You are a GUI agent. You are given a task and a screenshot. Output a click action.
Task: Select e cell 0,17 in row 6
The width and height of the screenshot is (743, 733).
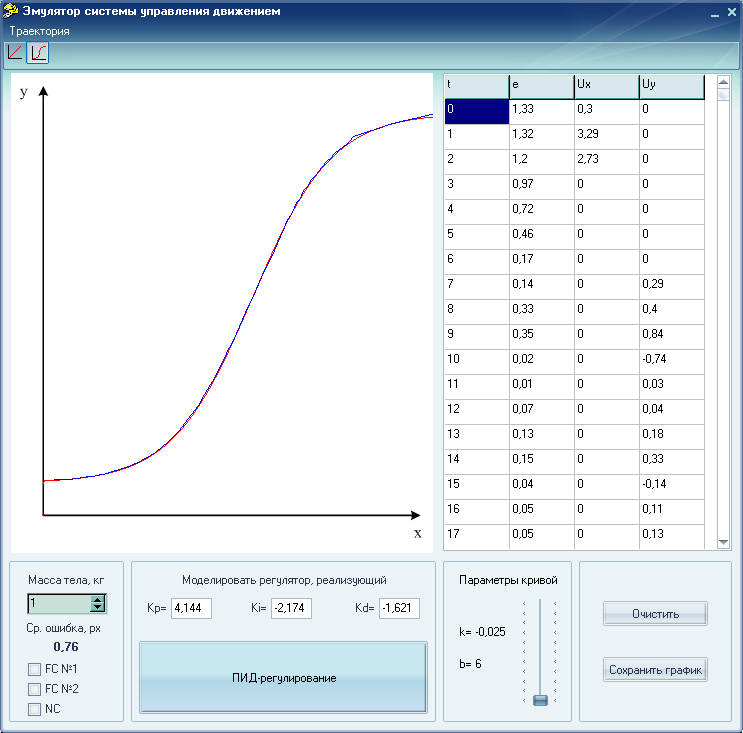click(x=542, y=262)
